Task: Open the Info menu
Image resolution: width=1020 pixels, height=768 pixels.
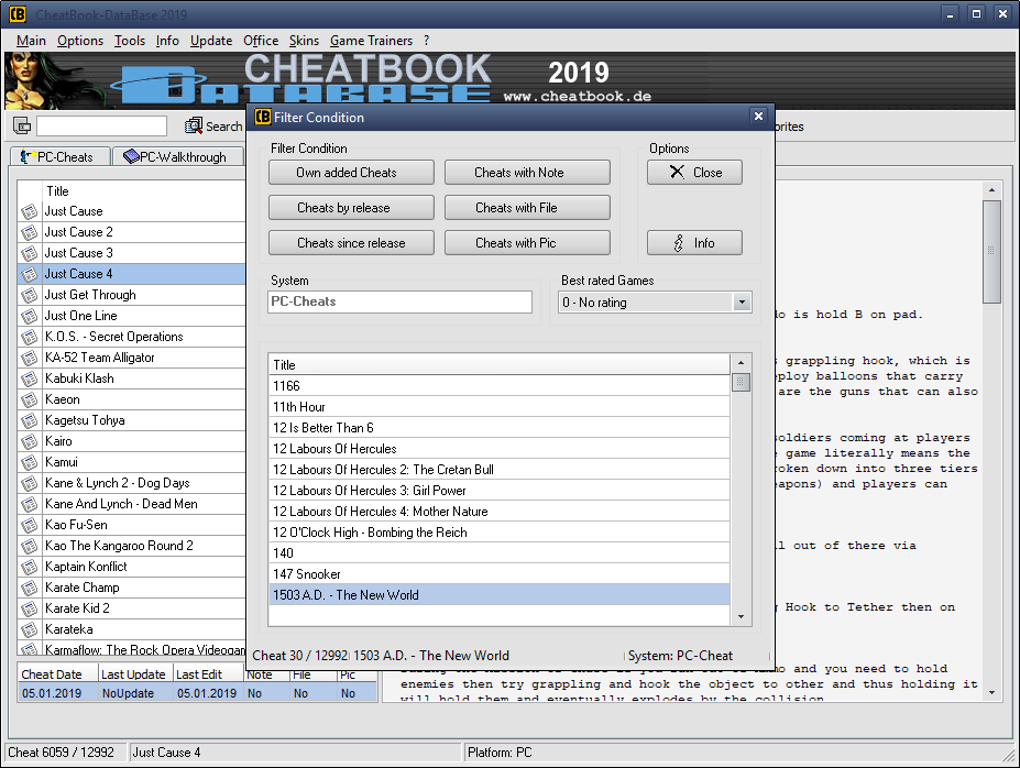Action: tap(167, 40)
